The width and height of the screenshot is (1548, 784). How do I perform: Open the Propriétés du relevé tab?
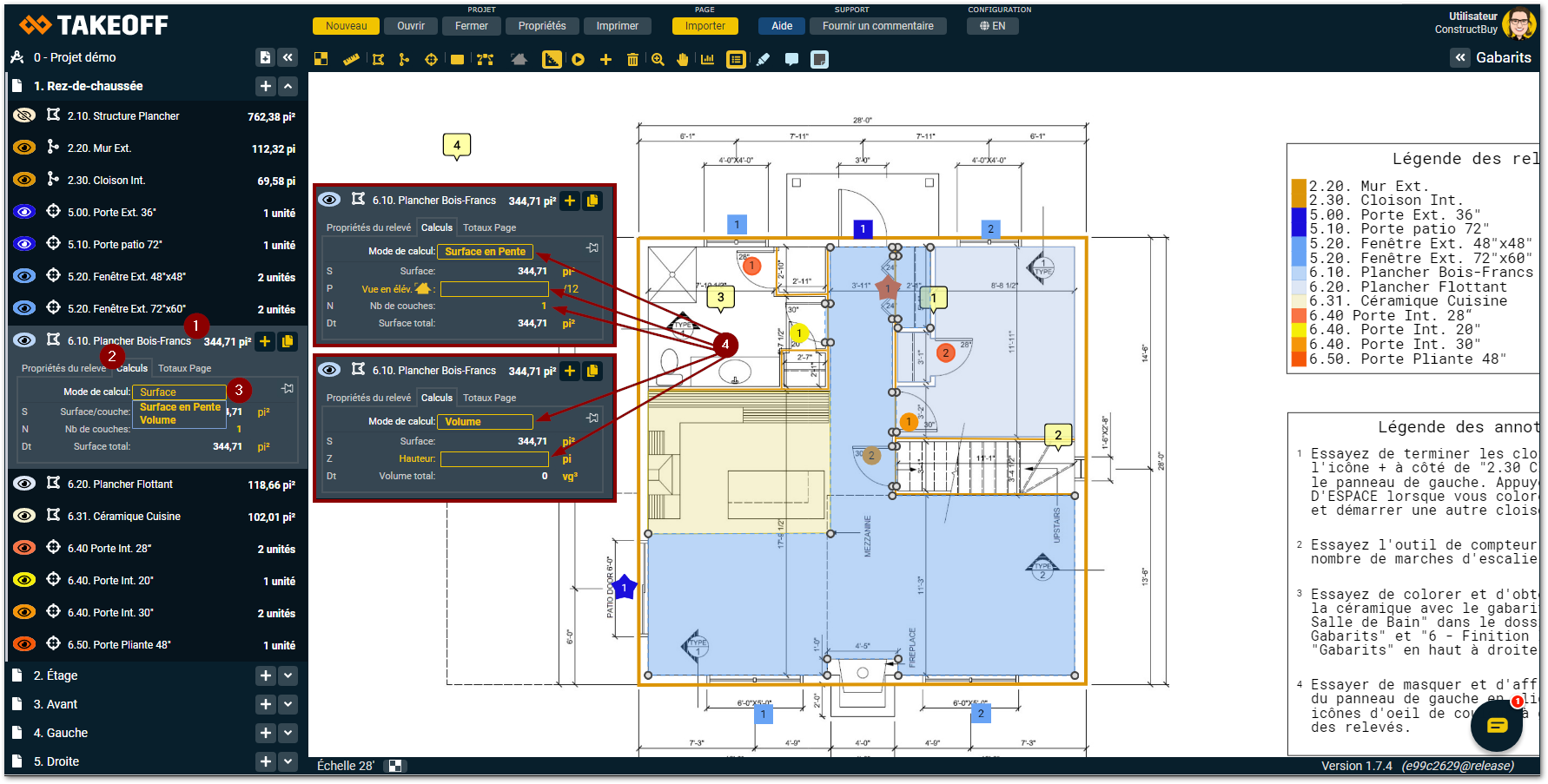tap(63, 368)
